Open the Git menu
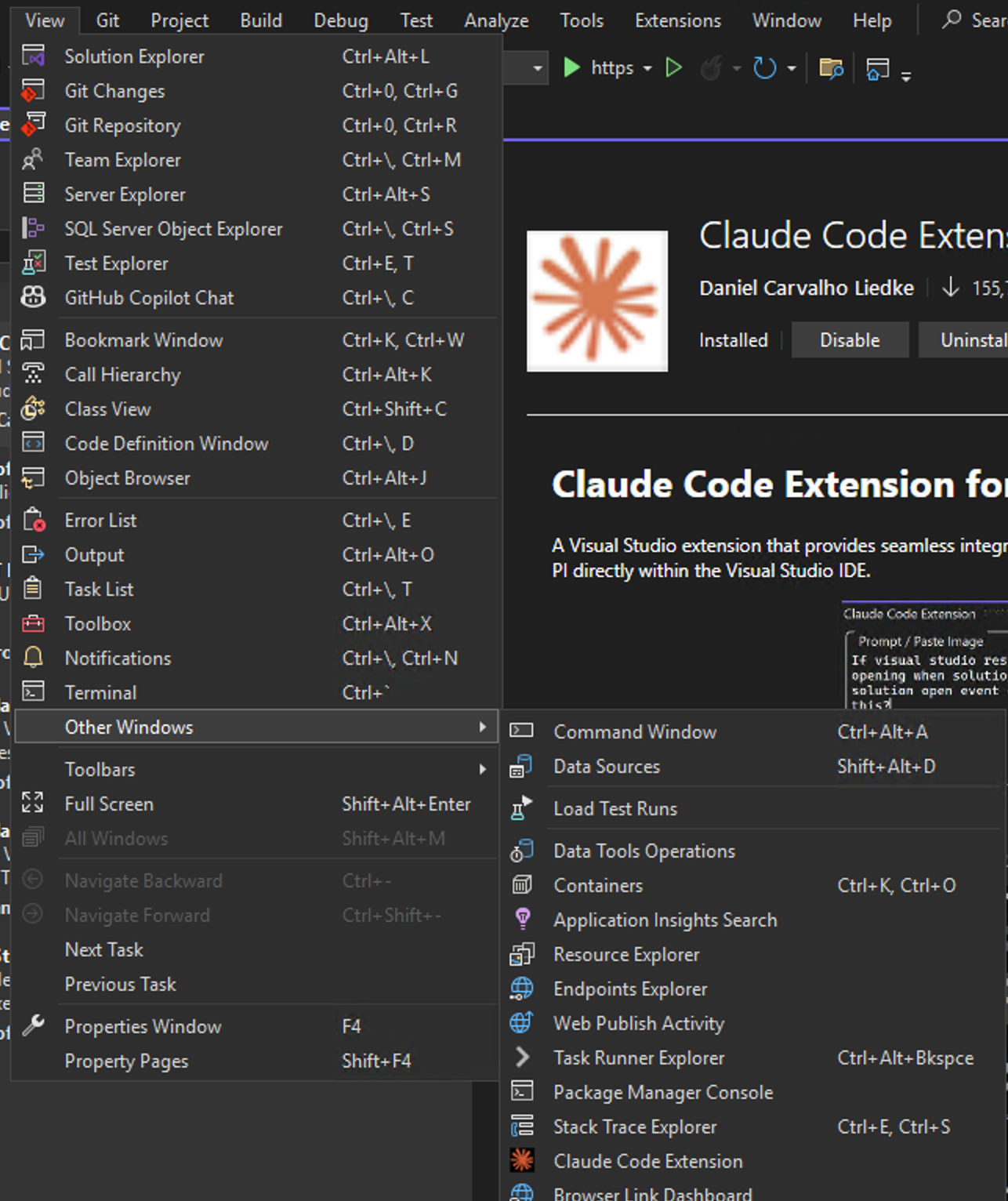This screenshot has height=1201, width=1008. [107, 20]
